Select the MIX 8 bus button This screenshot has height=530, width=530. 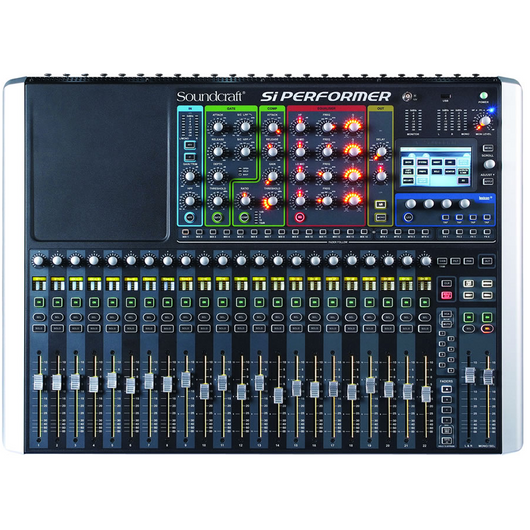point(282,232)
